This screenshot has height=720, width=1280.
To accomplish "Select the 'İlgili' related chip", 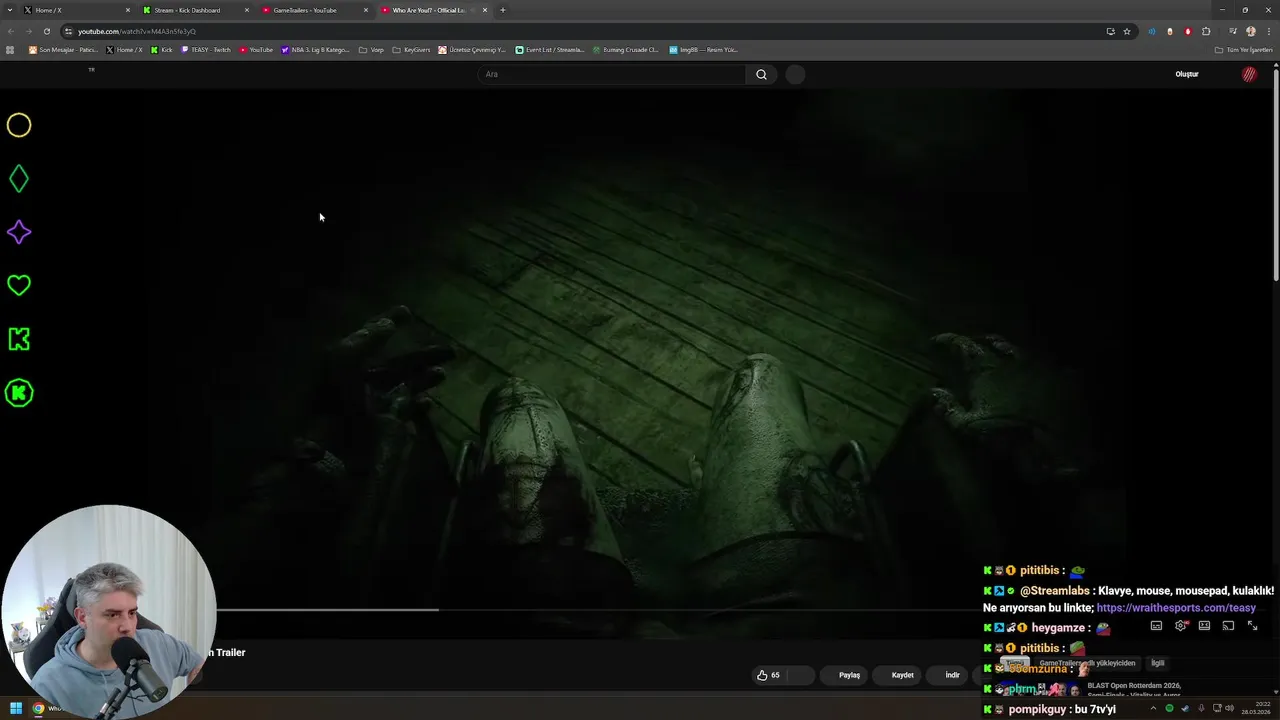I will [1157, 663].
